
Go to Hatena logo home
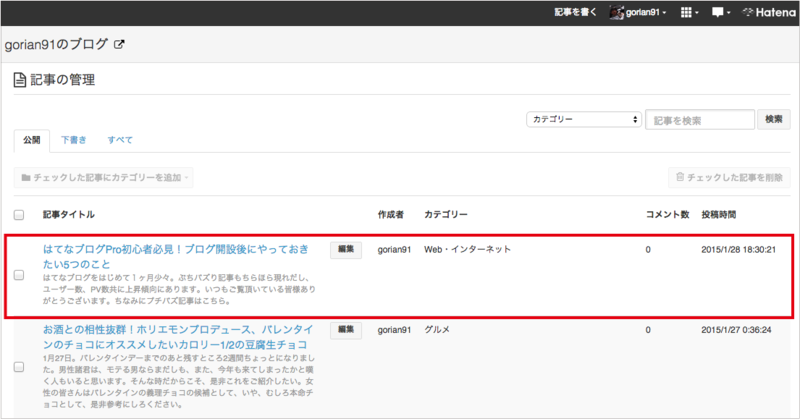769,12
